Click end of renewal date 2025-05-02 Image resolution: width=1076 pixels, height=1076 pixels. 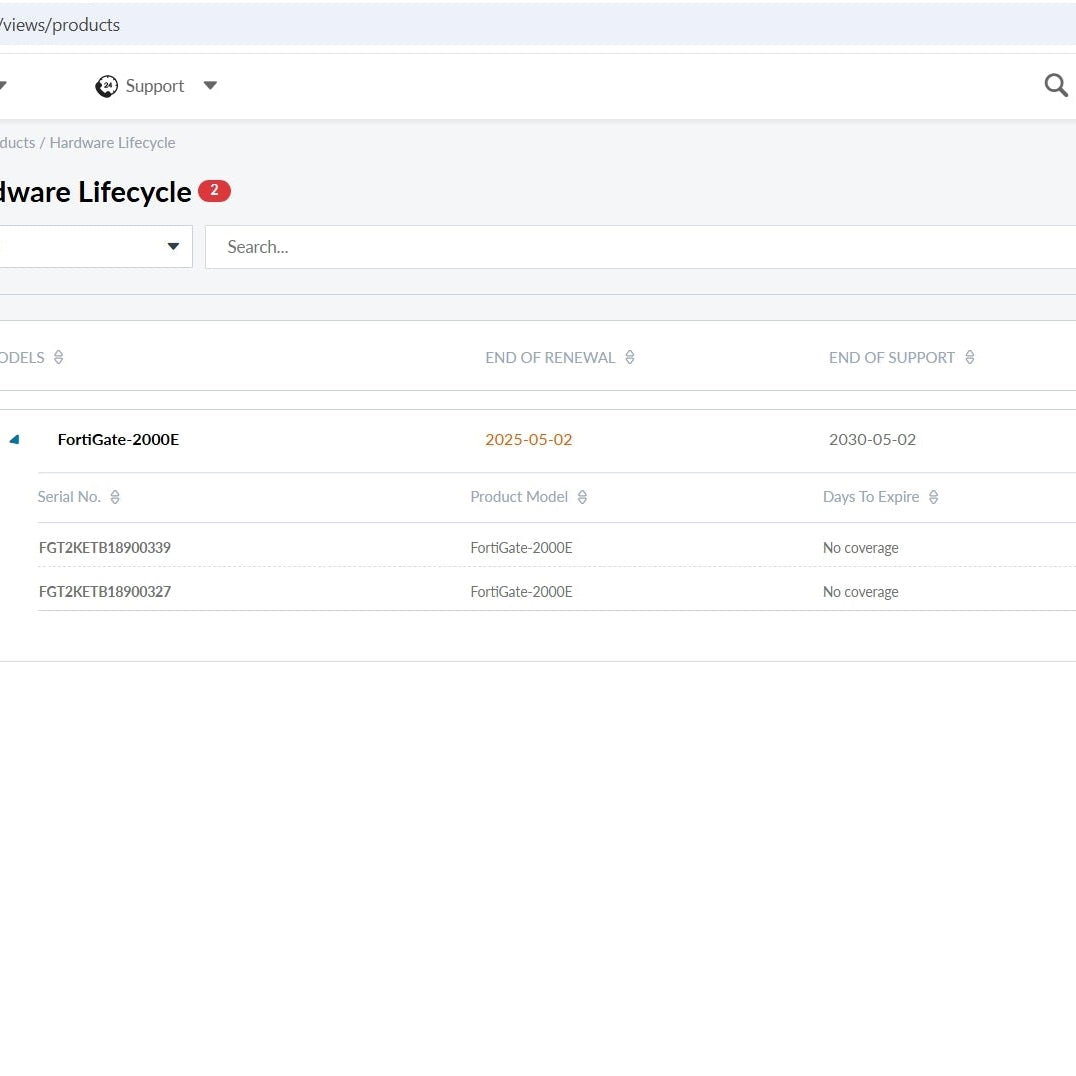(528, 440)
